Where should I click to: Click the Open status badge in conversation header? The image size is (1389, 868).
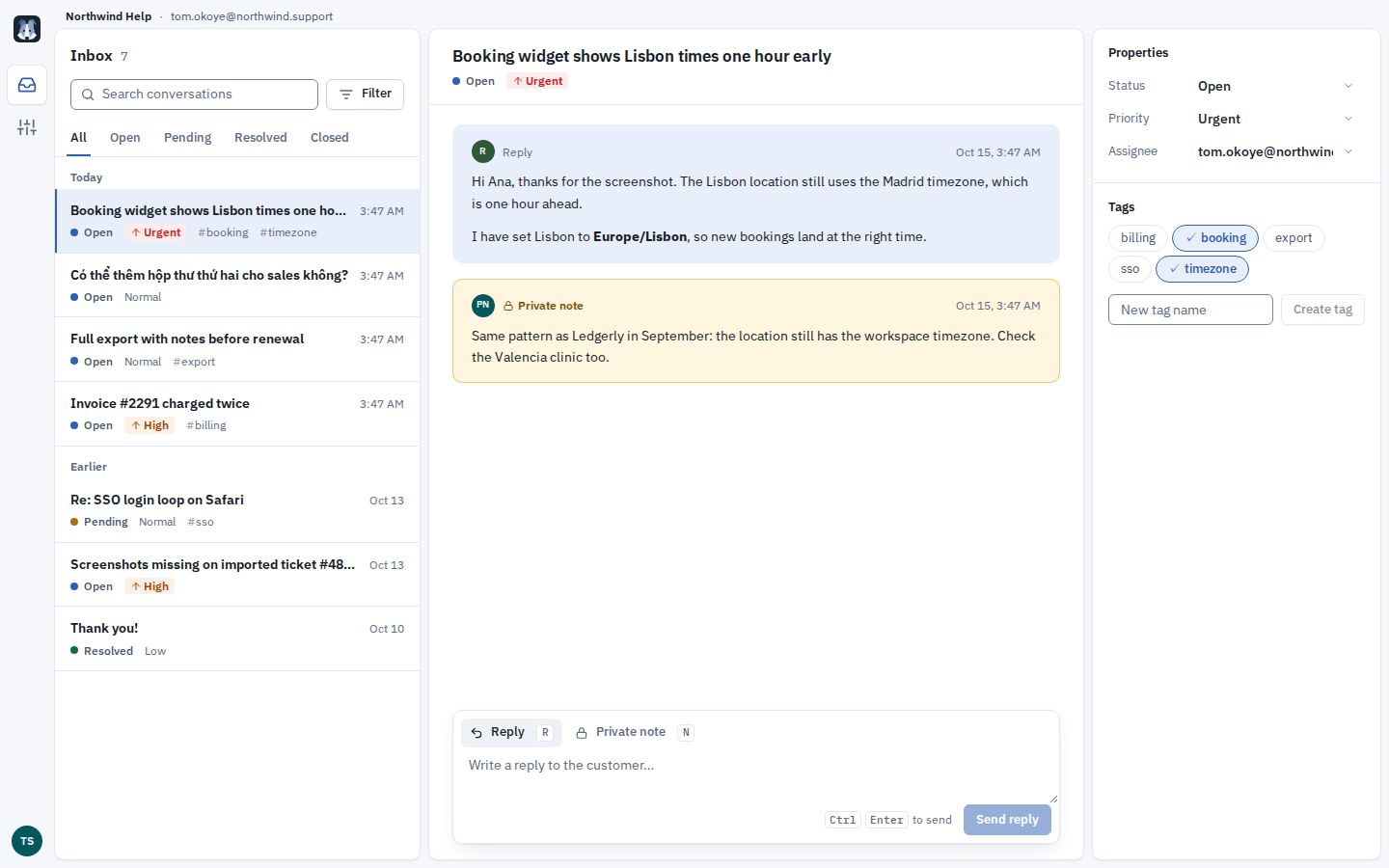474,81
